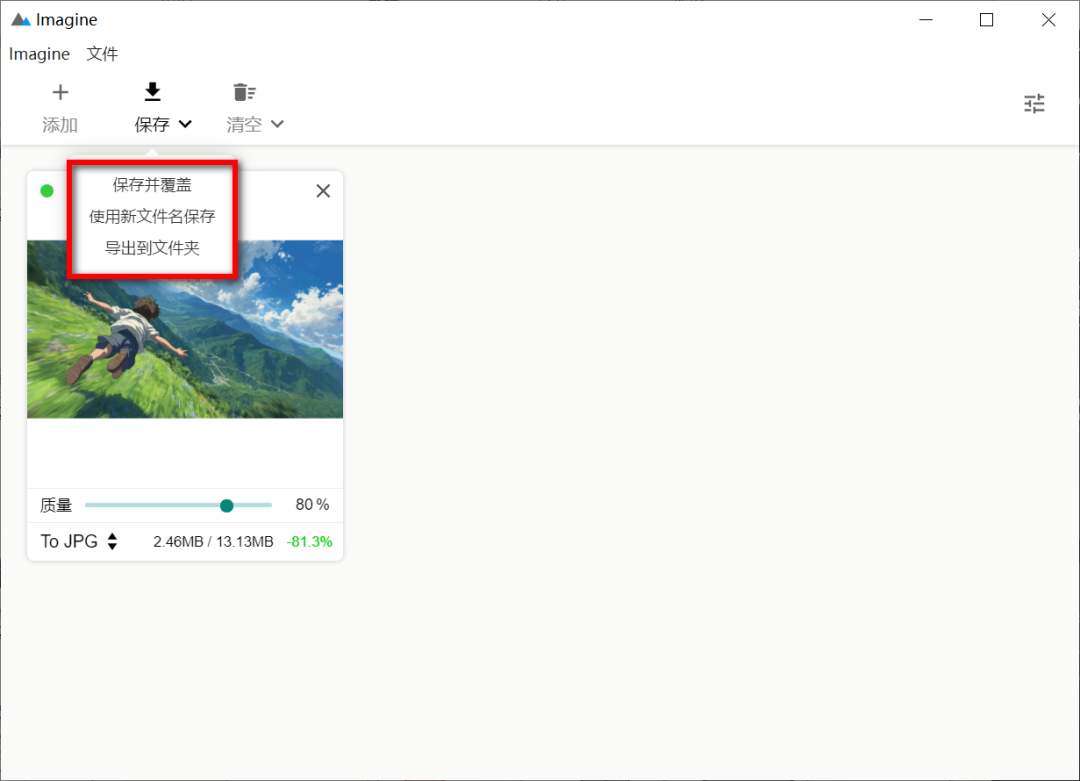Image resolution: width=1080 pixels, height=781 pixels.
Task: Click the 质量 slider track's far right end
Action: pos(270,506)
